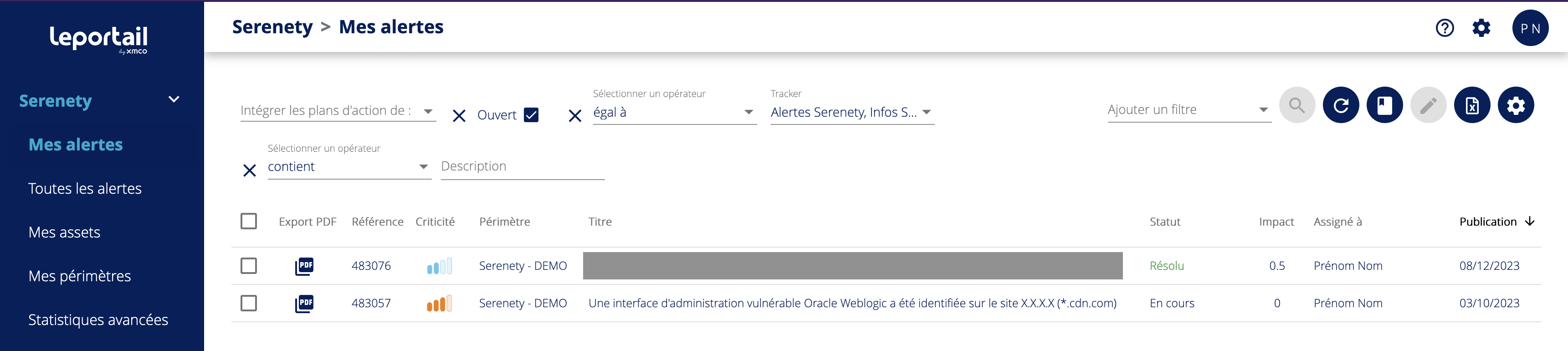Select all alerts with header checkbox
Image resolution: width=1568 pixels, height=351 pixels.
coord(248,221)
